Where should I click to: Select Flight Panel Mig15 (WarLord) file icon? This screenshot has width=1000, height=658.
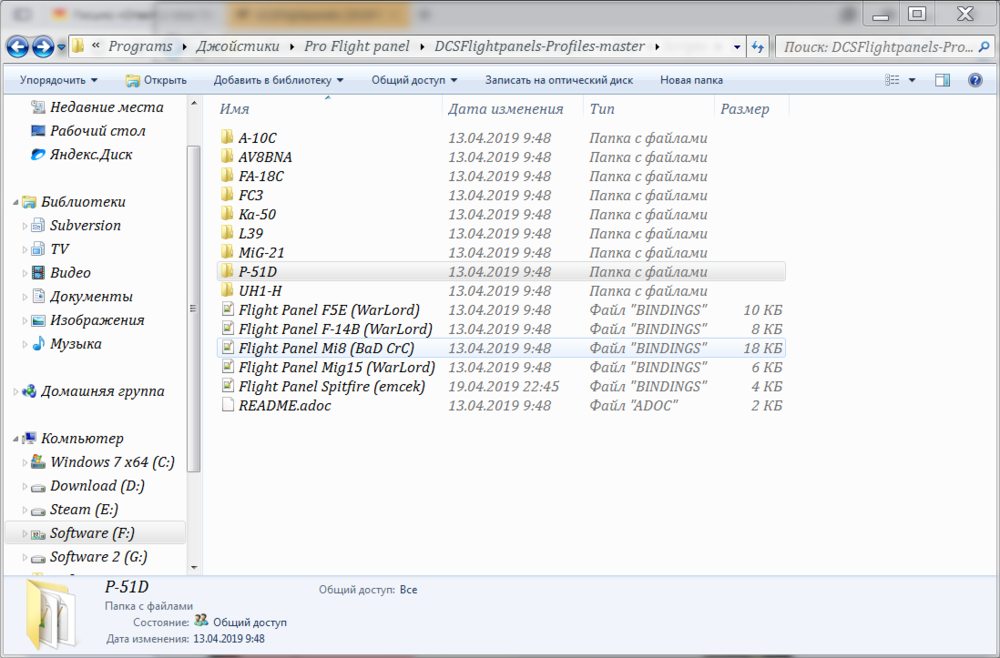pyautogui.click(x=227, y=367)
